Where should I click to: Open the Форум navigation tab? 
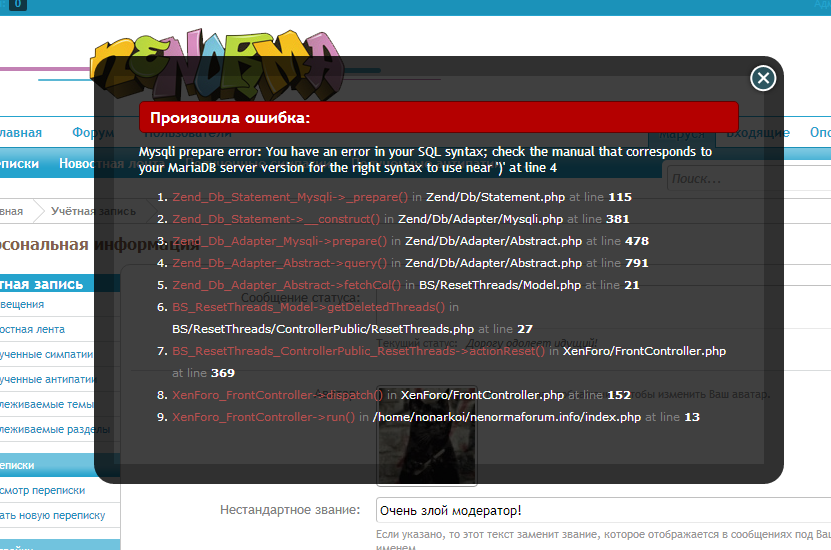pyautogui.click(x=93, y=132)
